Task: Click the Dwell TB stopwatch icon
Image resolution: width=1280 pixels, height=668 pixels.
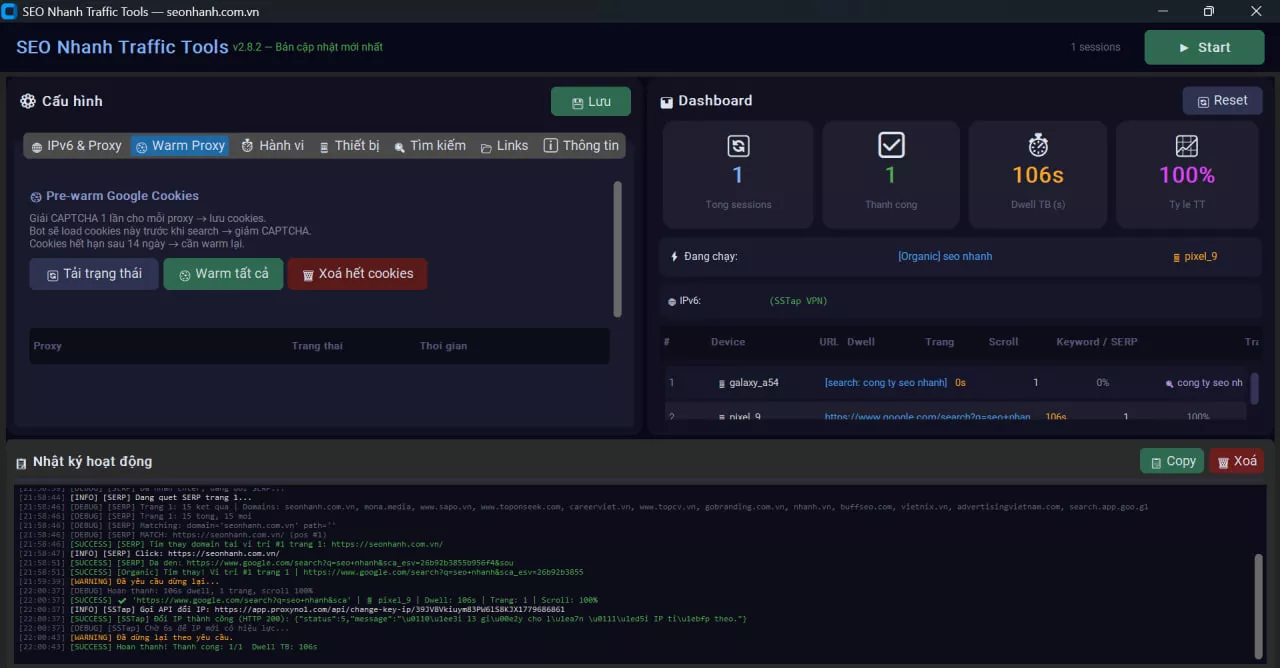Action: point(1038,146)
